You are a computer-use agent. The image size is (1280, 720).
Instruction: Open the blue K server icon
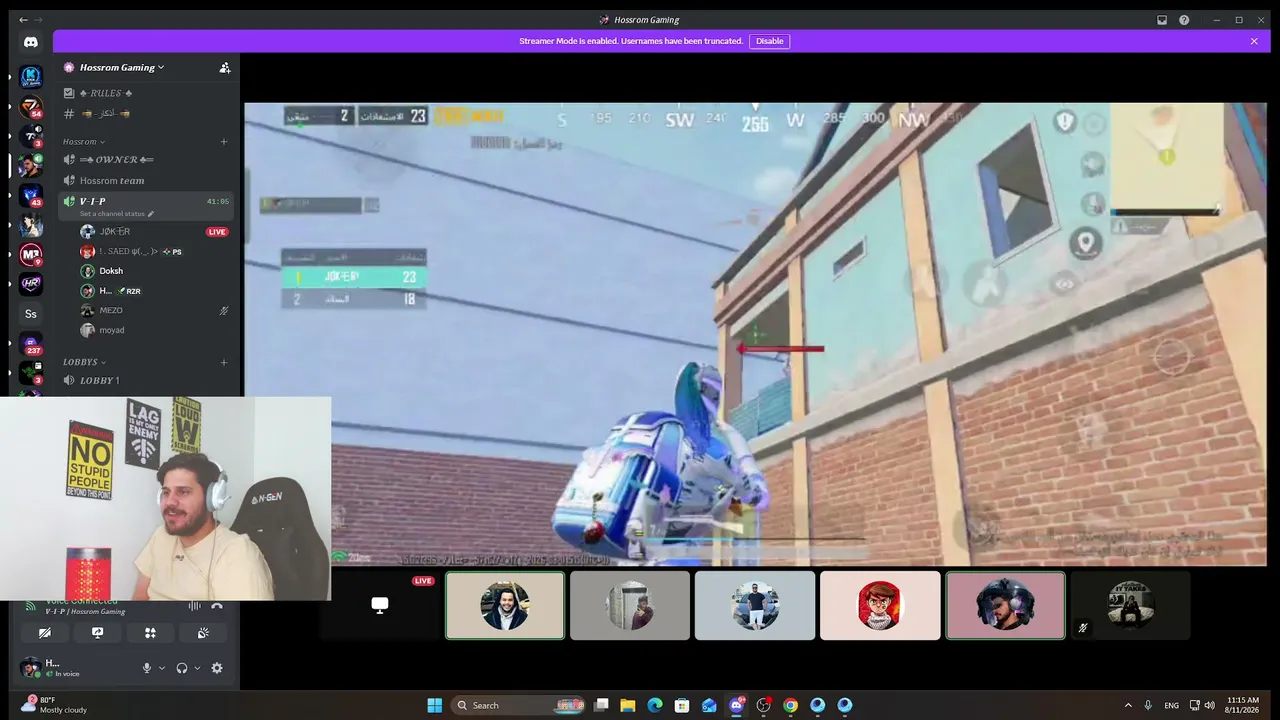pyautogui.click(x=31, y=77)
